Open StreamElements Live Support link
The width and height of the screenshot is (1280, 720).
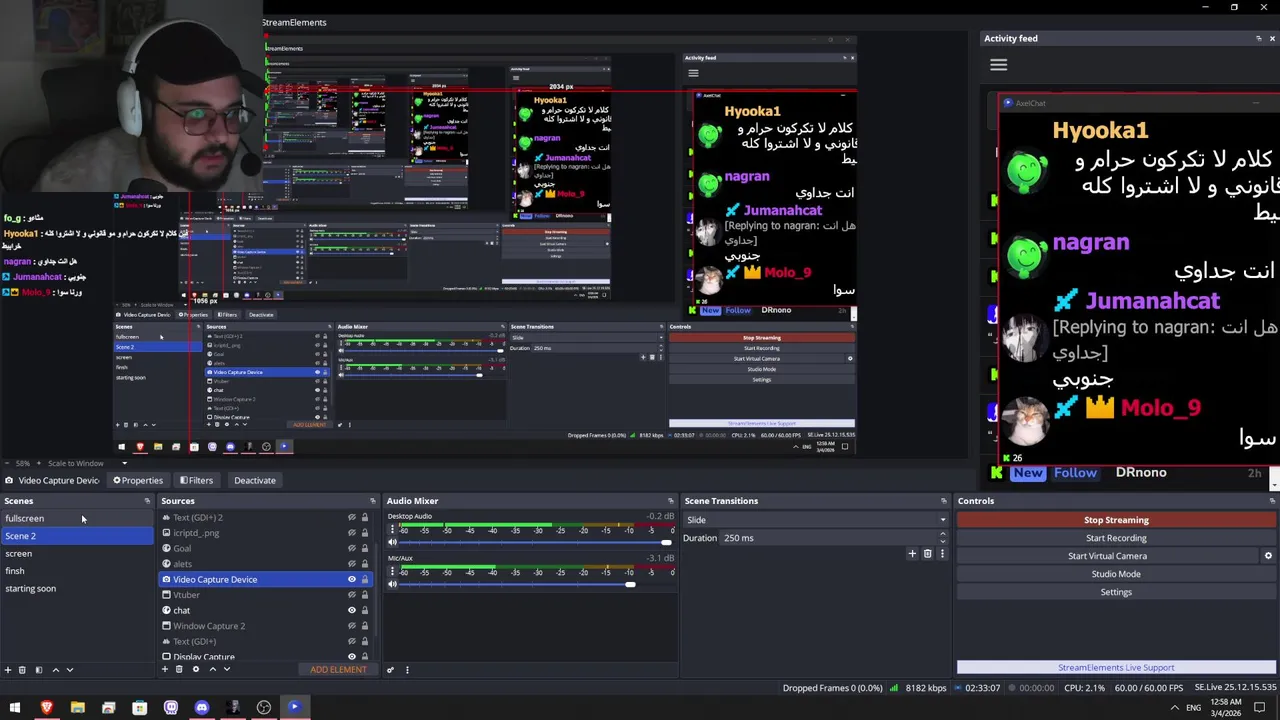1116,668
